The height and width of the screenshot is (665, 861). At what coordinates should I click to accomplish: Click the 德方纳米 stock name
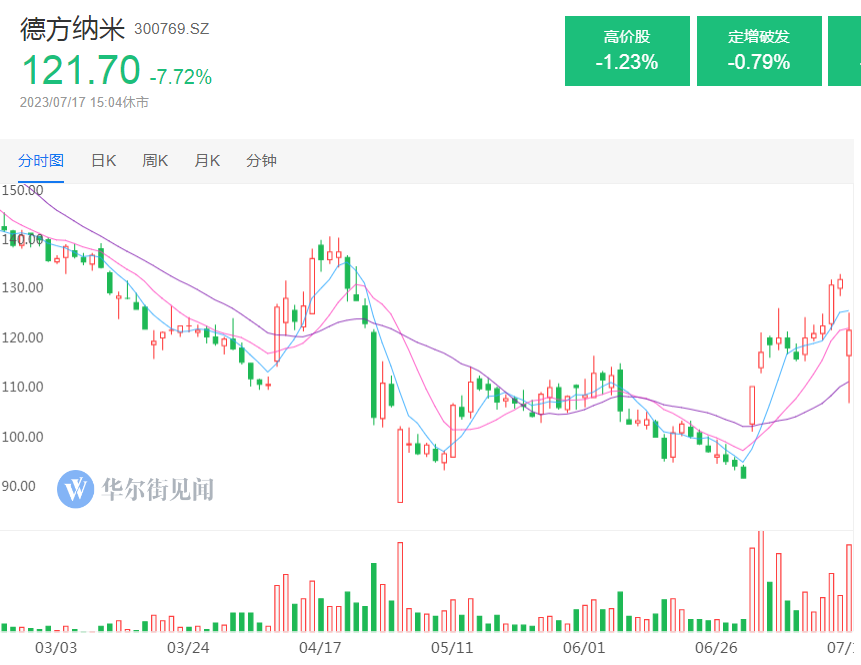click(73, 29)
